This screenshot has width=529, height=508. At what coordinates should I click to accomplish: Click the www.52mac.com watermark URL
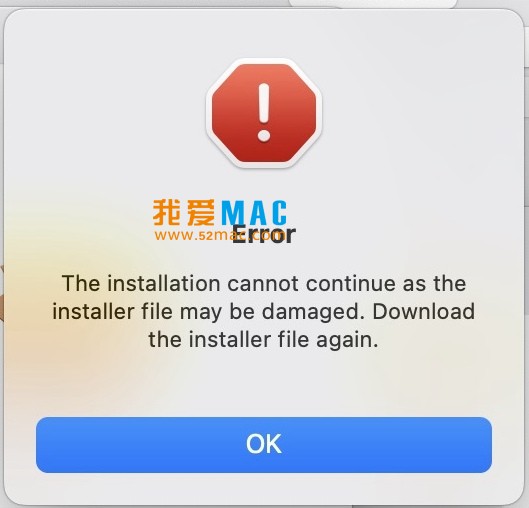pos(221,235)
